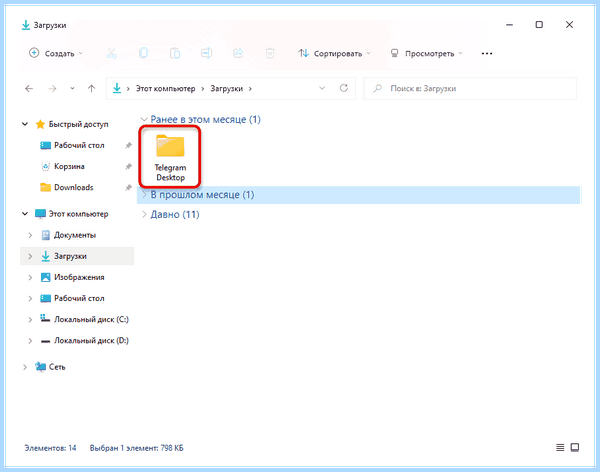Maximize the Загрузки window
The image size is (600, 472).
(539, 25)
